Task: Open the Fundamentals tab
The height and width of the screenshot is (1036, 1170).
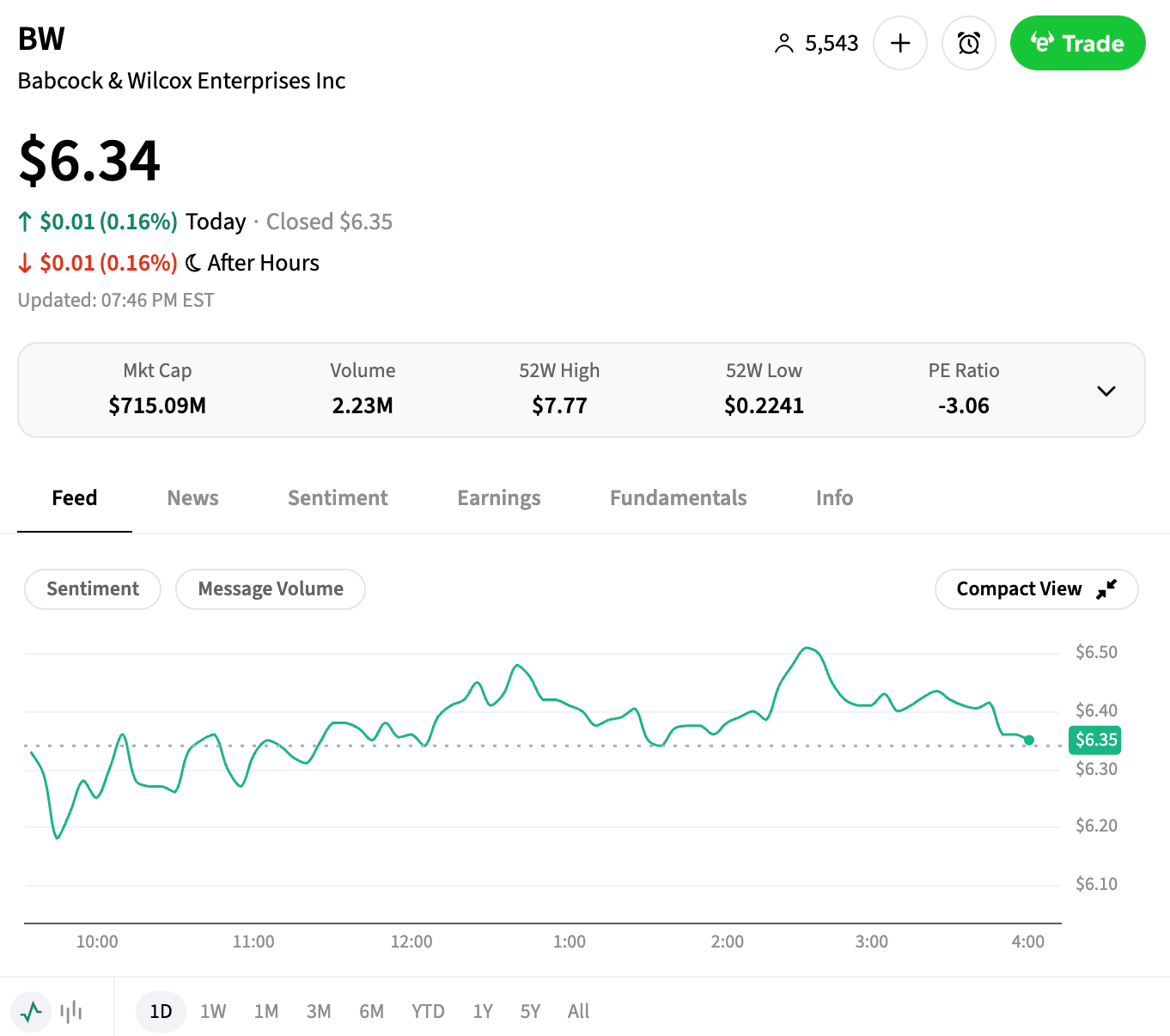Action: pyautogui.click(x=679, y=498)
